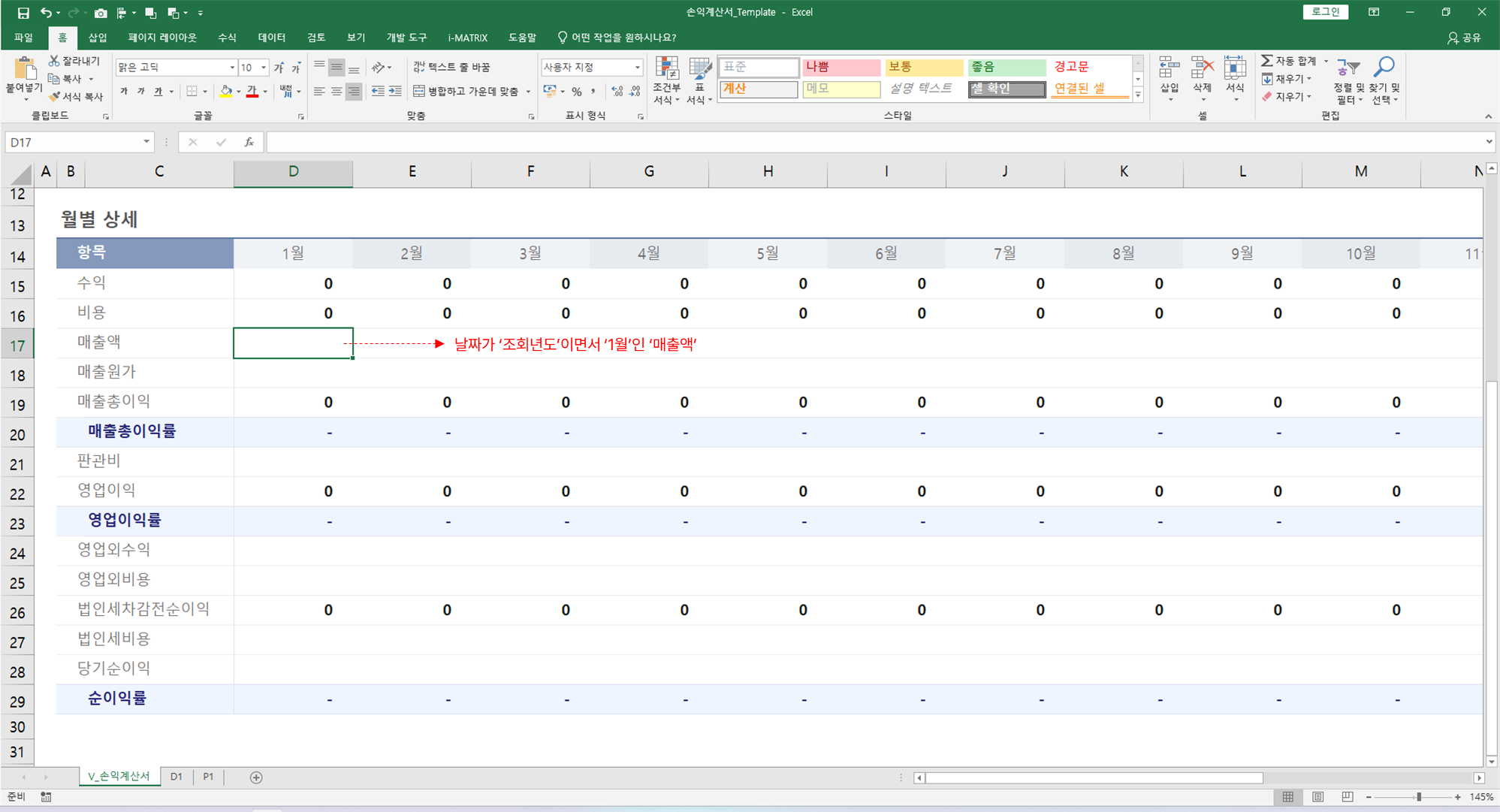
Task: Switch to sheet tab D1
Action: click(176, 777)
